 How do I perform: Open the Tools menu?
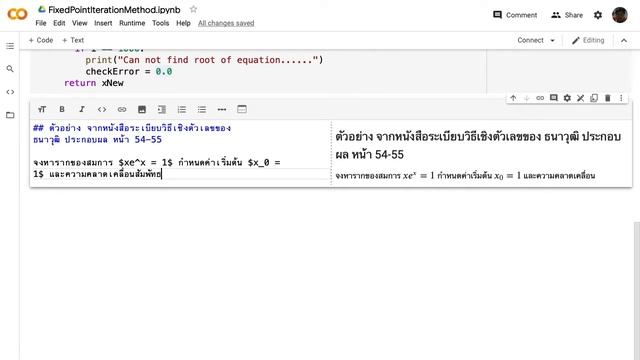[160, 23]
